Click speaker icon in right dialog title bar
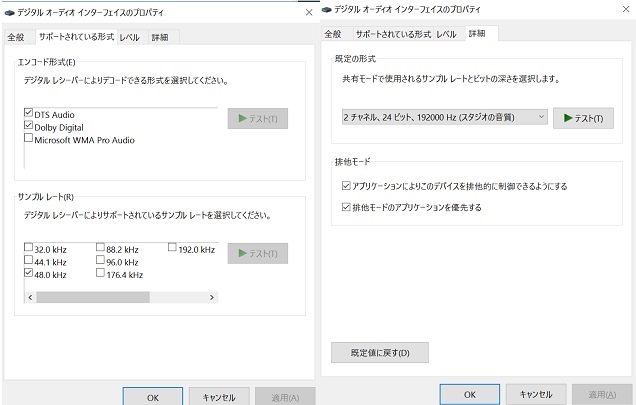 pos(328,9)
